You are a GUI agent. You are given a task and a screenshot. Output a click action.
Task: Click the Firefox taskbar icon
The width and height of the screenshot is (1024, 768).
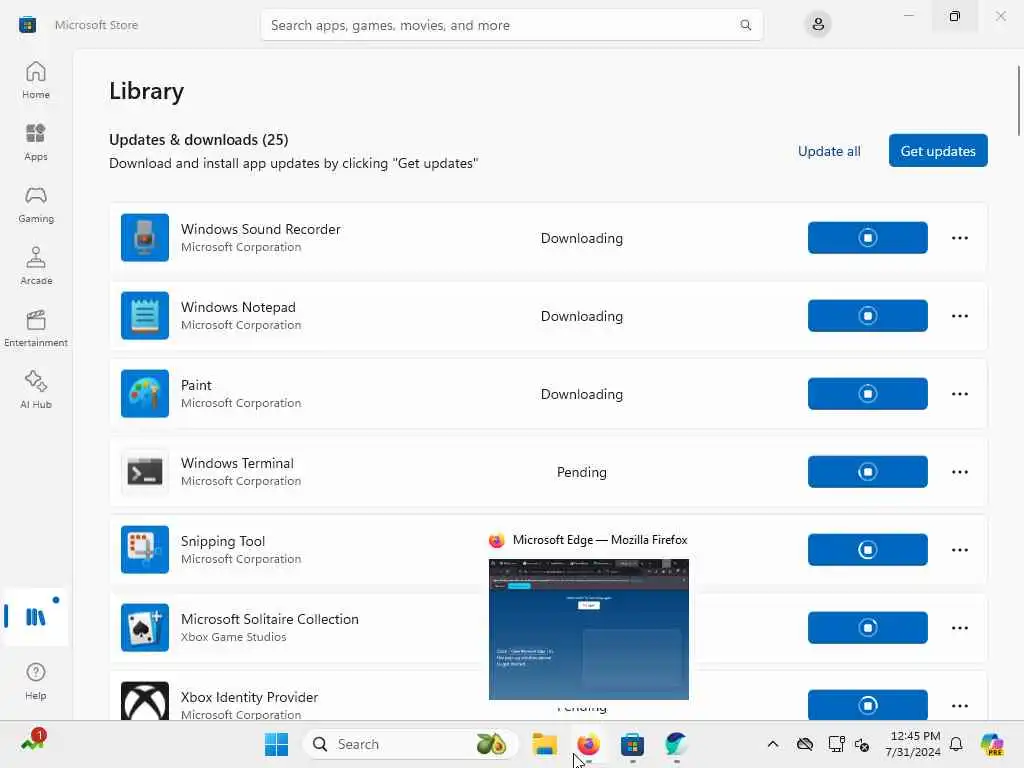click(588, 744)
